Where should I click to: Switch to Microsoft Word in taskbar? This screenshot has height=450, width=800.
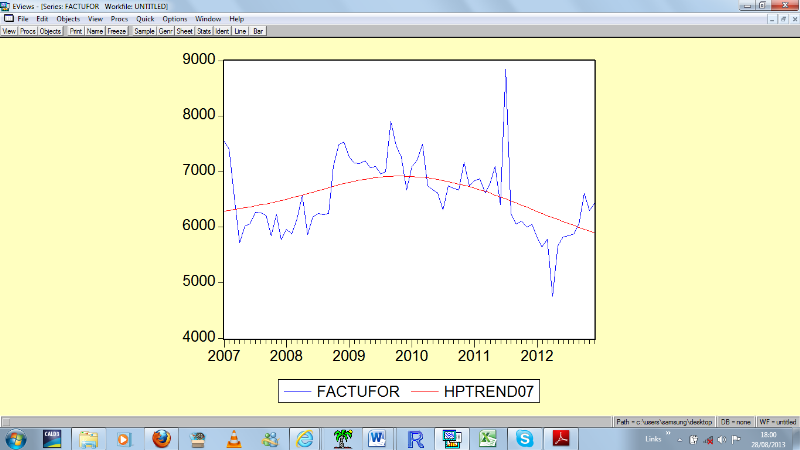378,439
